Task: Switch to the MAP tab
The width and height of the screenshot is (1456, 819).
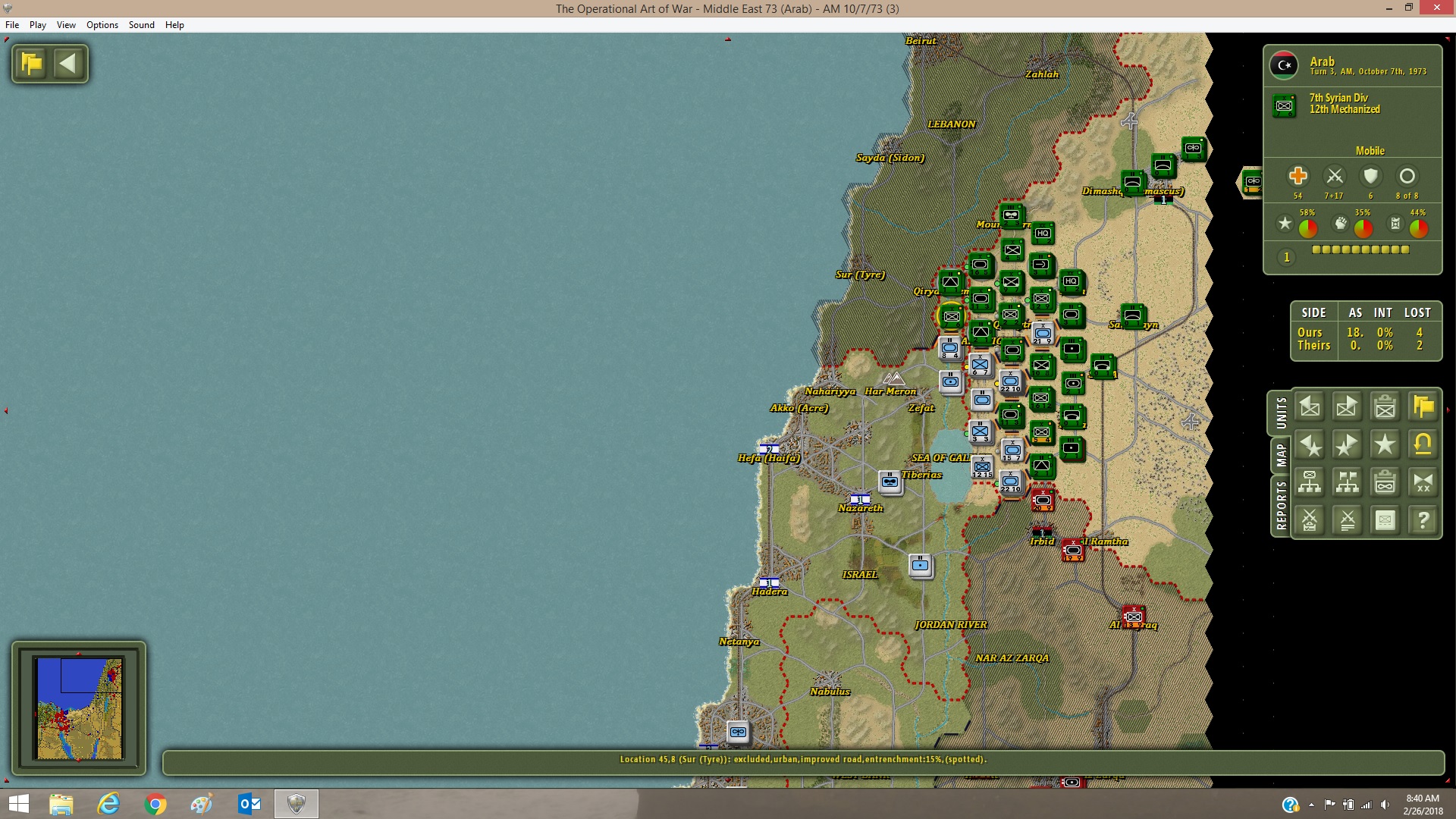Action: click(1281, 455)
